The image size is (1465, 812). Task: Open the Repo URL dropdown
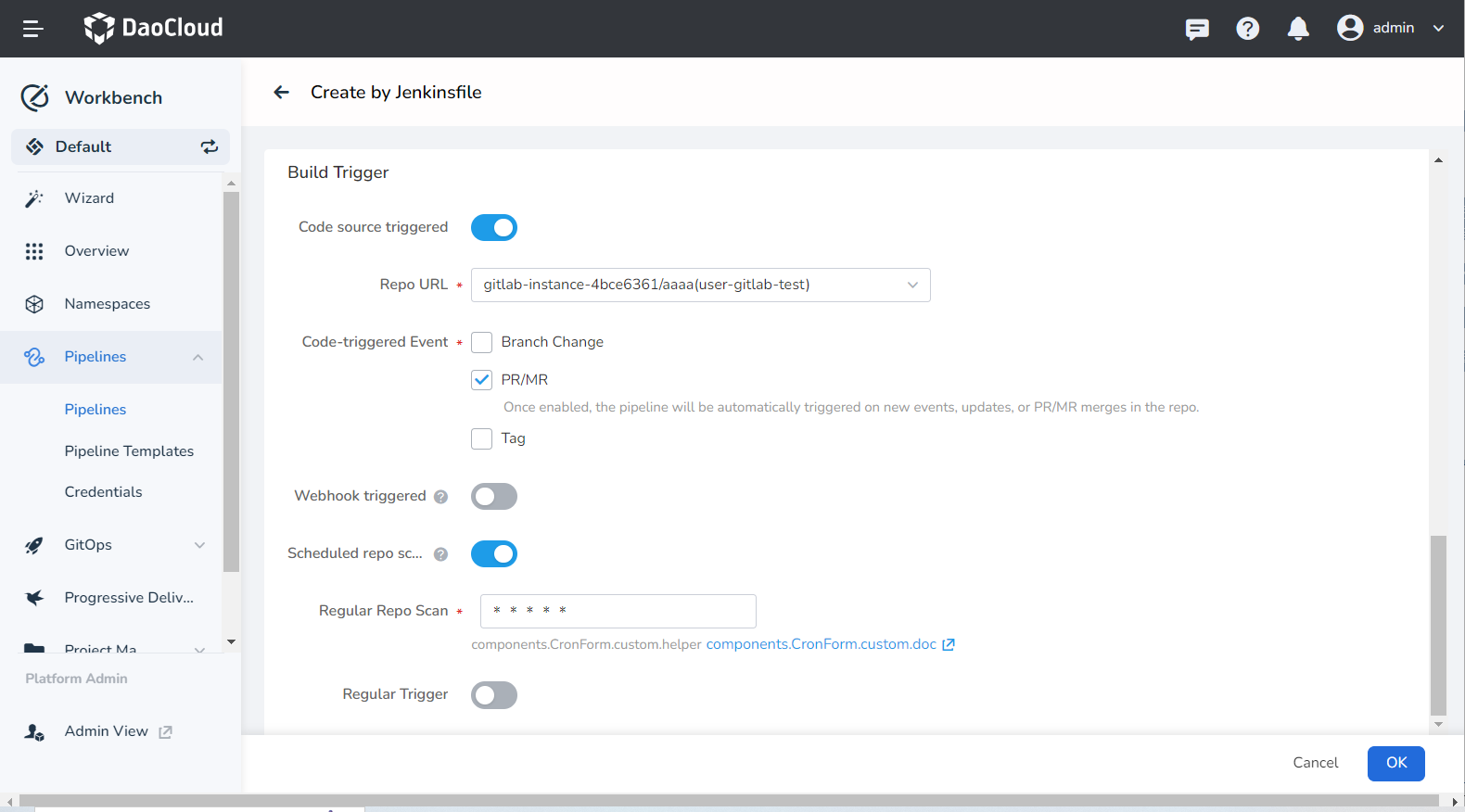click(x=700, y=285)
